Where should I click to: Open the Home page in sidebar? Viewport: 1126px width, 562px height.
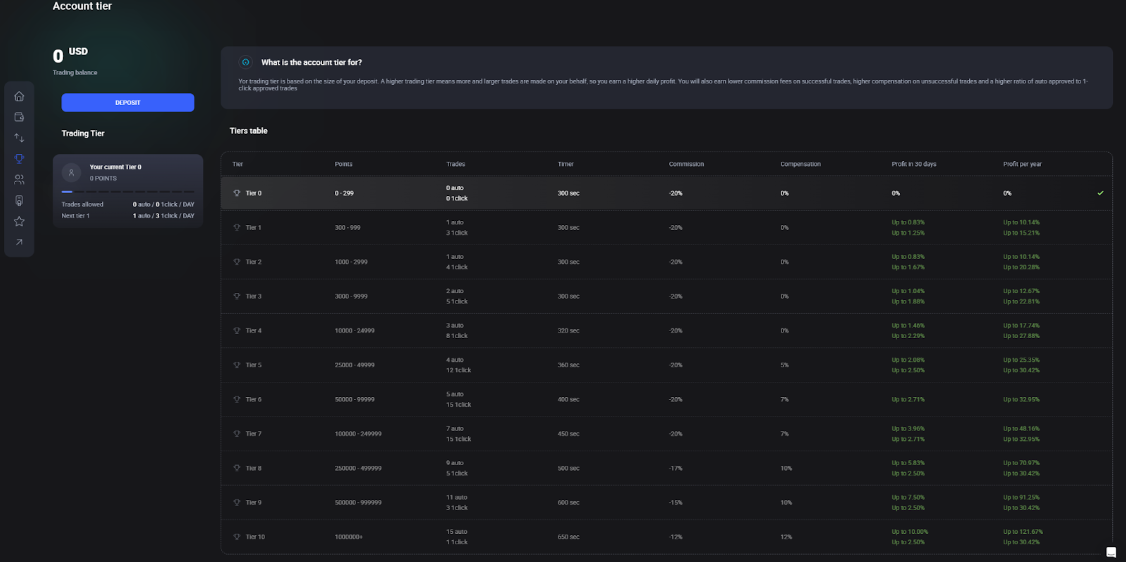[19, 96]
